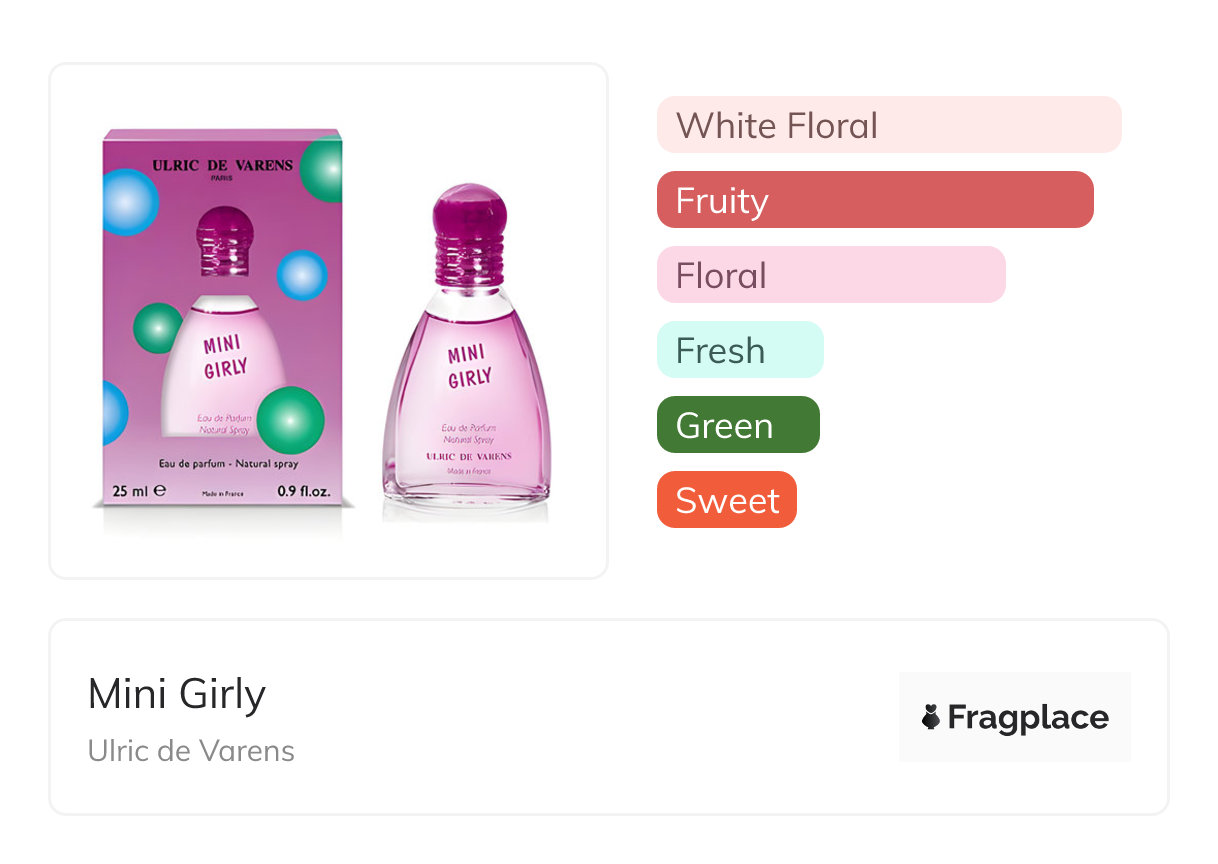This screenshot has width=1218, height=864.
Task: Click the Fresh accord tag
Action: (x=739, y=350)
